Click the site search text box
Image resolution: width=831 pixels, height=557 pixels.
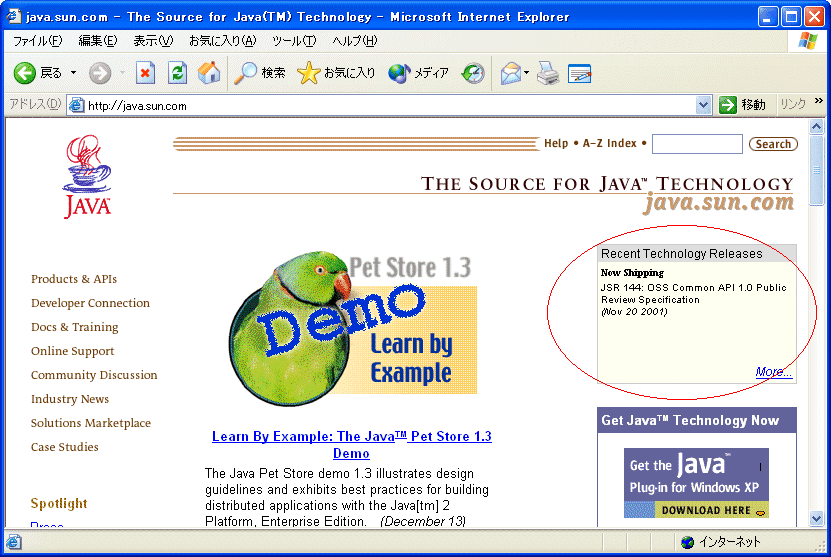coord(697,144)
